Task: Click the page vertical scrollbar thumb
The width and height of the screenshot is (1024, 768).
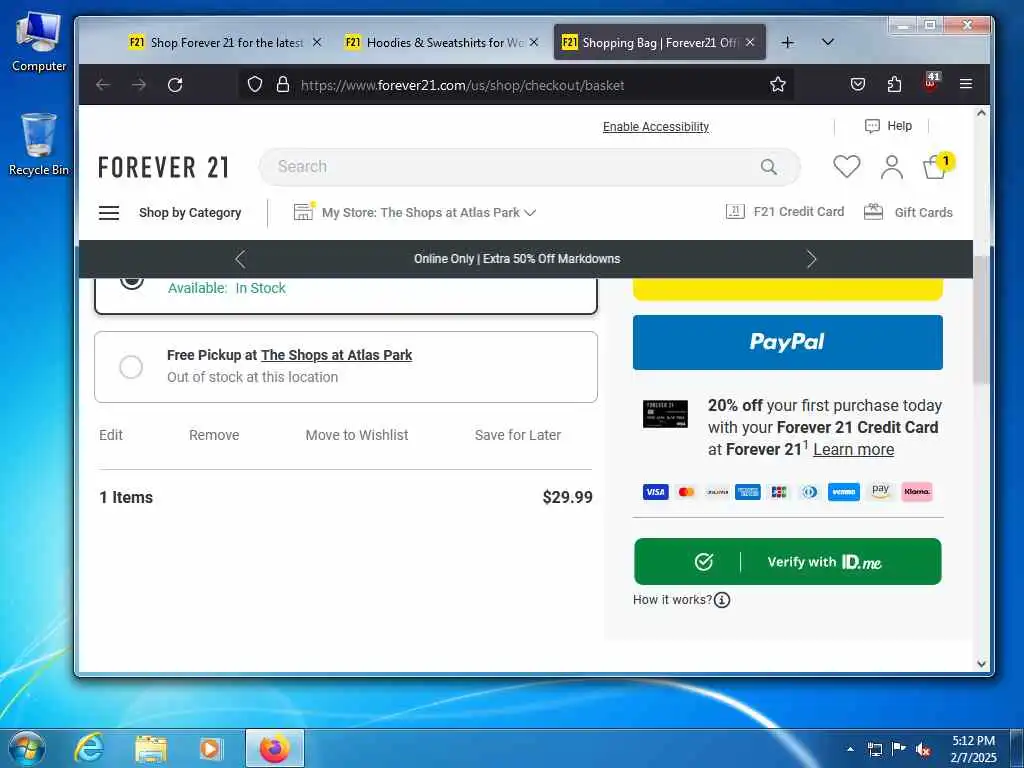Action: click(x=981, y=318)
